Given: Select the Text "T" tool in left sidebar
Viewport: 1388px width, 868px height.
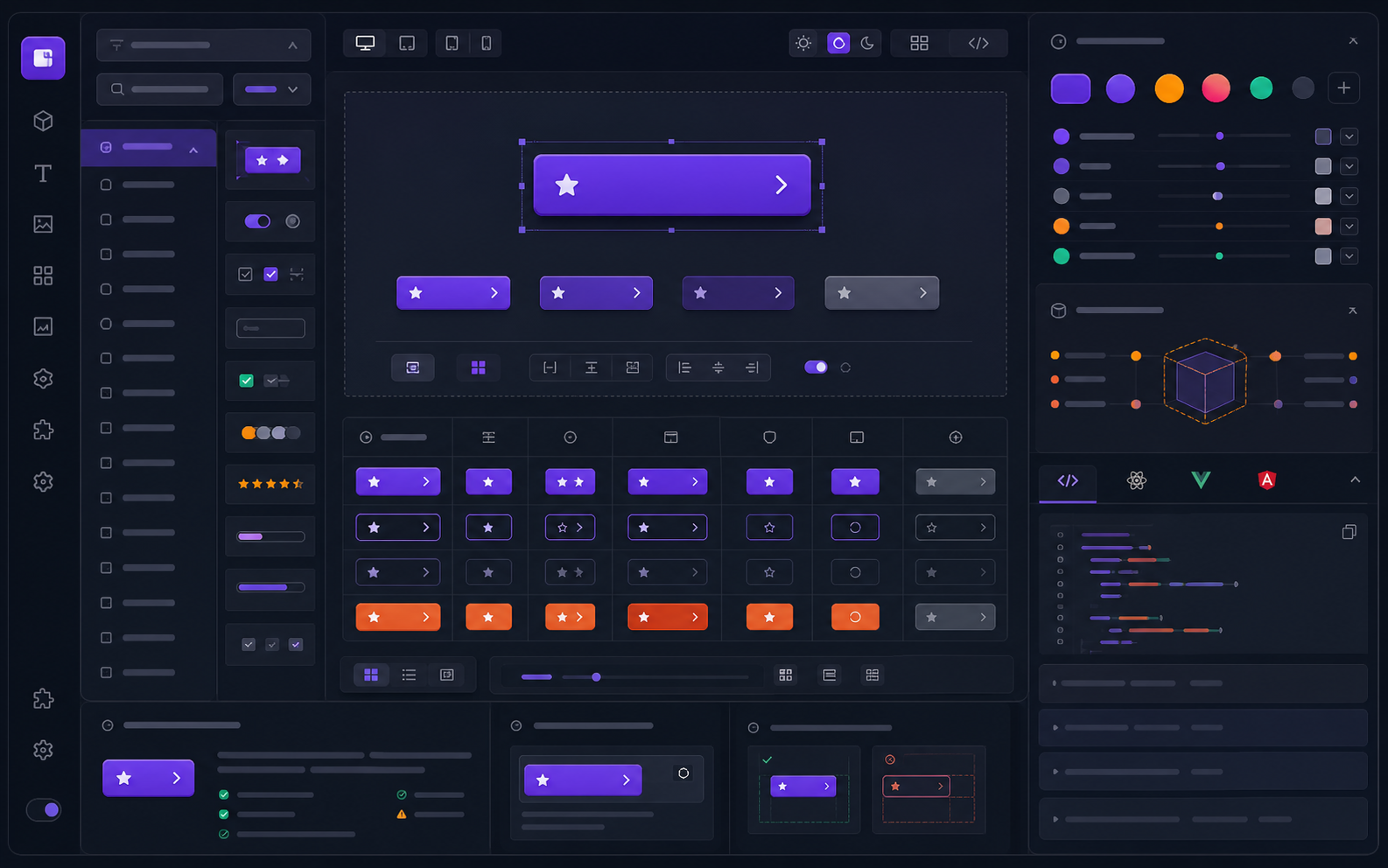Looking at the screenshot, I should point(43,173).
